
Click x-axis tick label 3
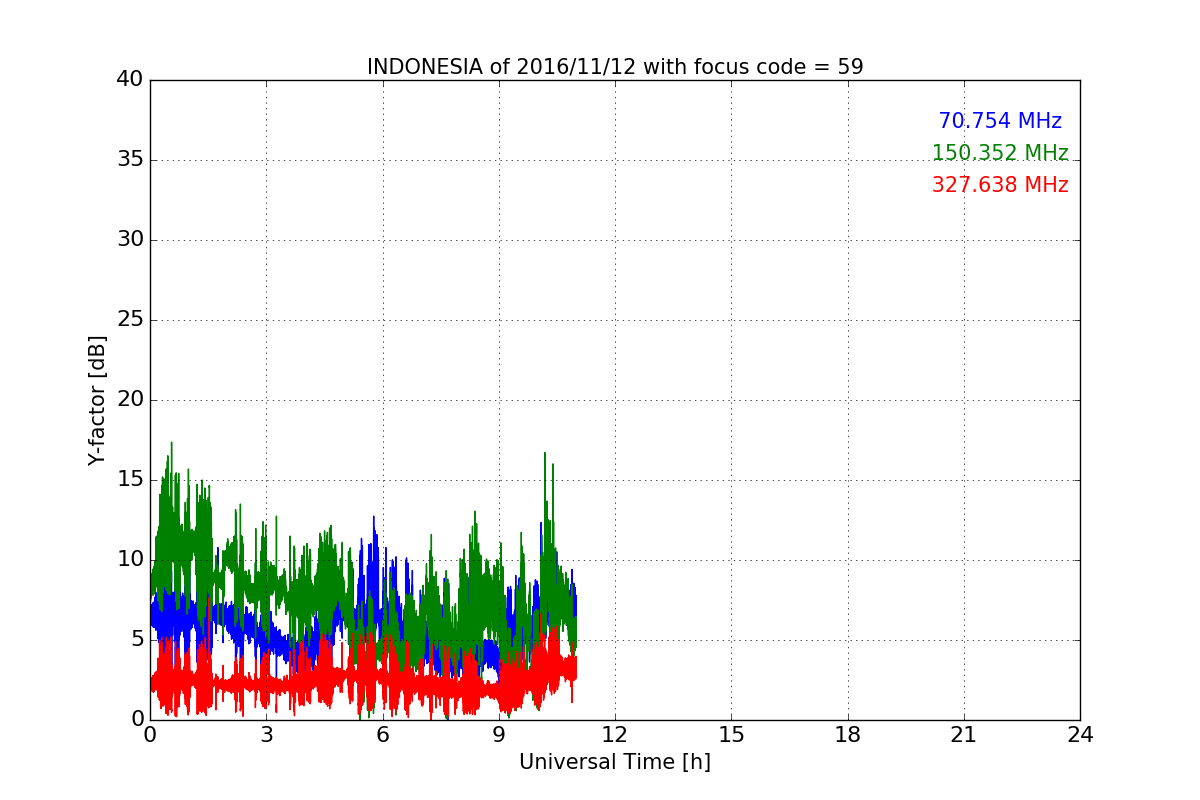pyautogui.click(x=266, y=735)
